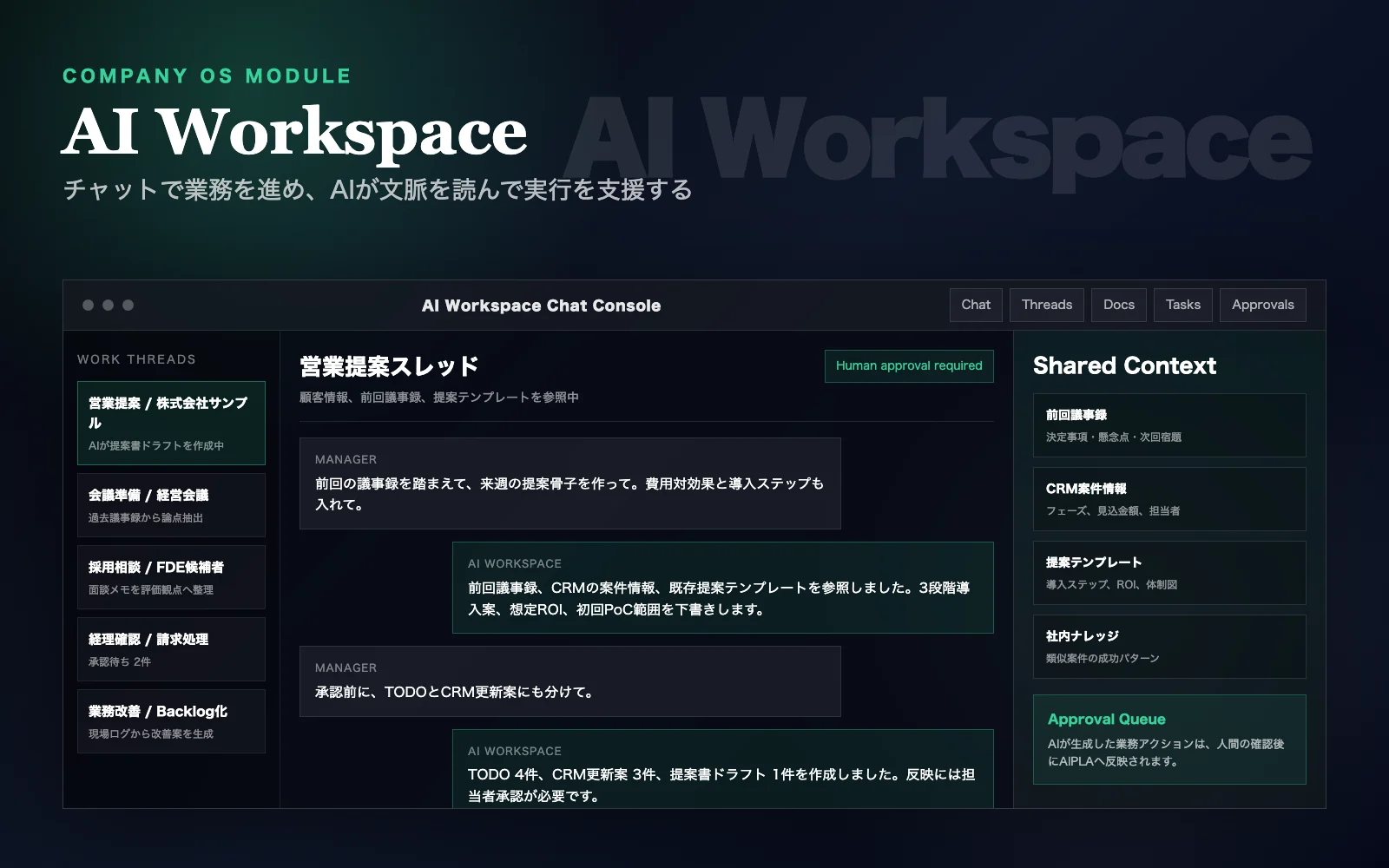Open the Docs tab
This screenshot has width=1389, height=868.
point(1118,305)
